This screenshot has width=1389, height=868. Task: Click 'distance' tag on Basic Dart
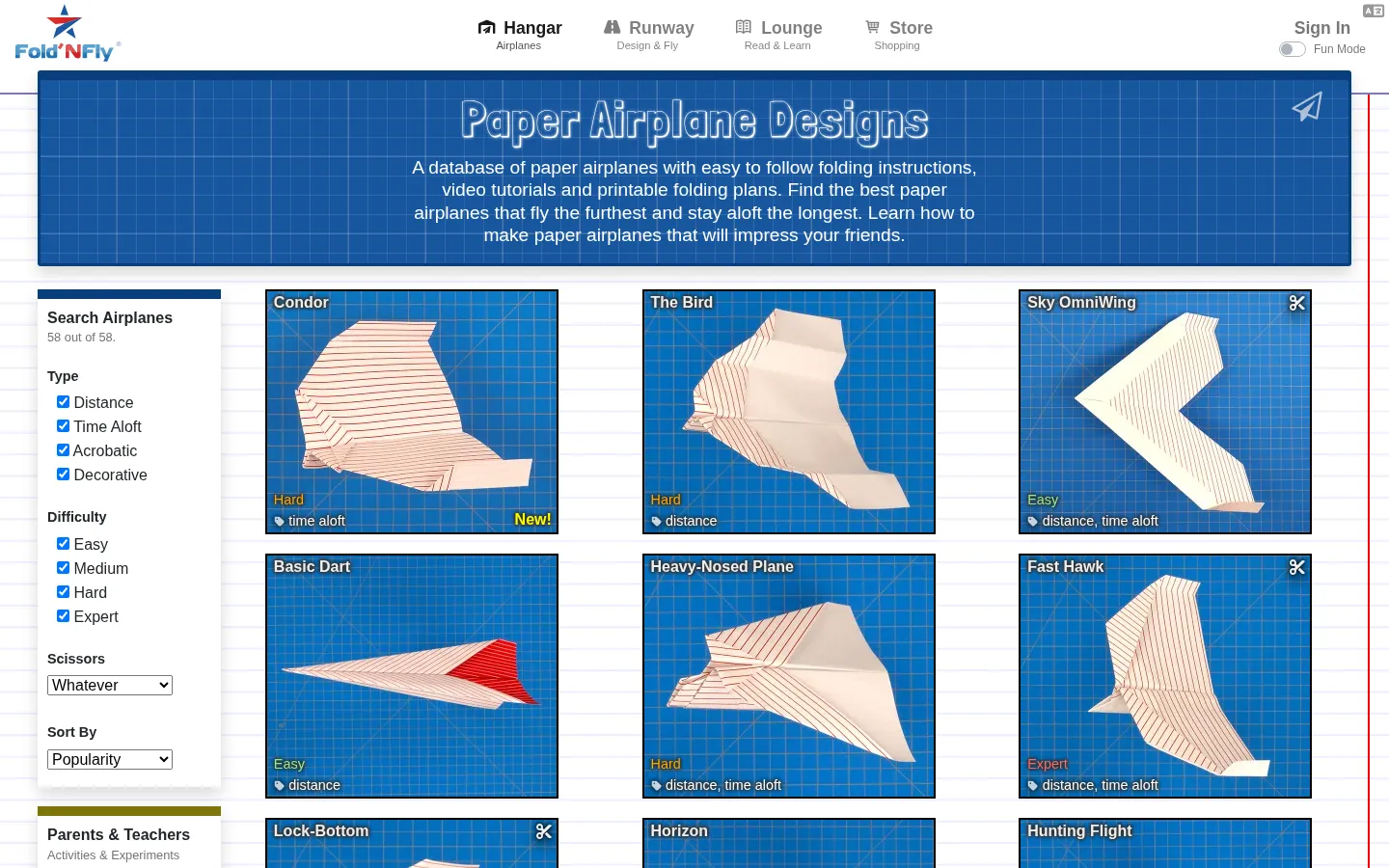tap(314, 786)
